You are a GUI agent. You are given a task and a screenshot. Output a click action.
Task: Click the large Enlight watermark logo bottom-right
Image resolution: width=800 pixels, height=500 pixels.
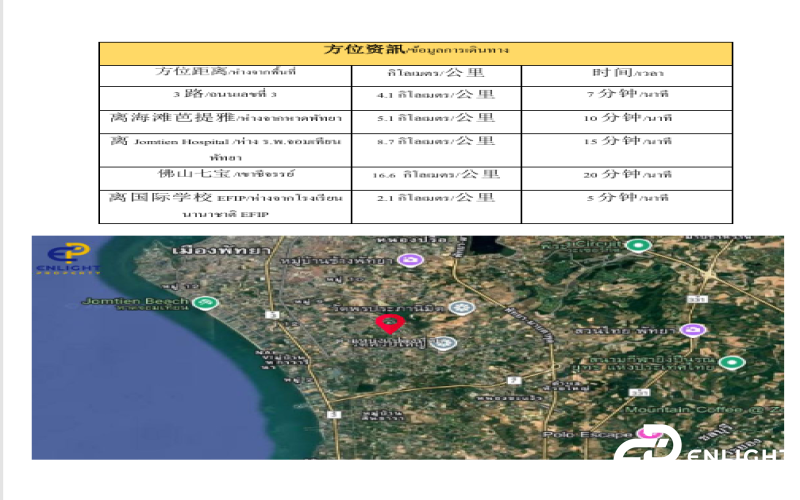point(700,448)
